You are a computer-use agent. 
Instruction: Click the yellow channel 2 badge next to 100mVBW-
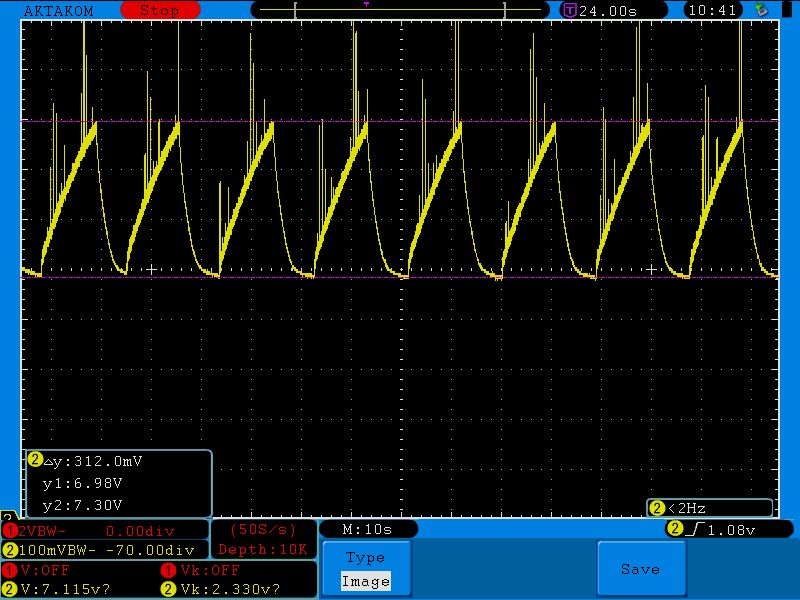click(x=10, y=550)
